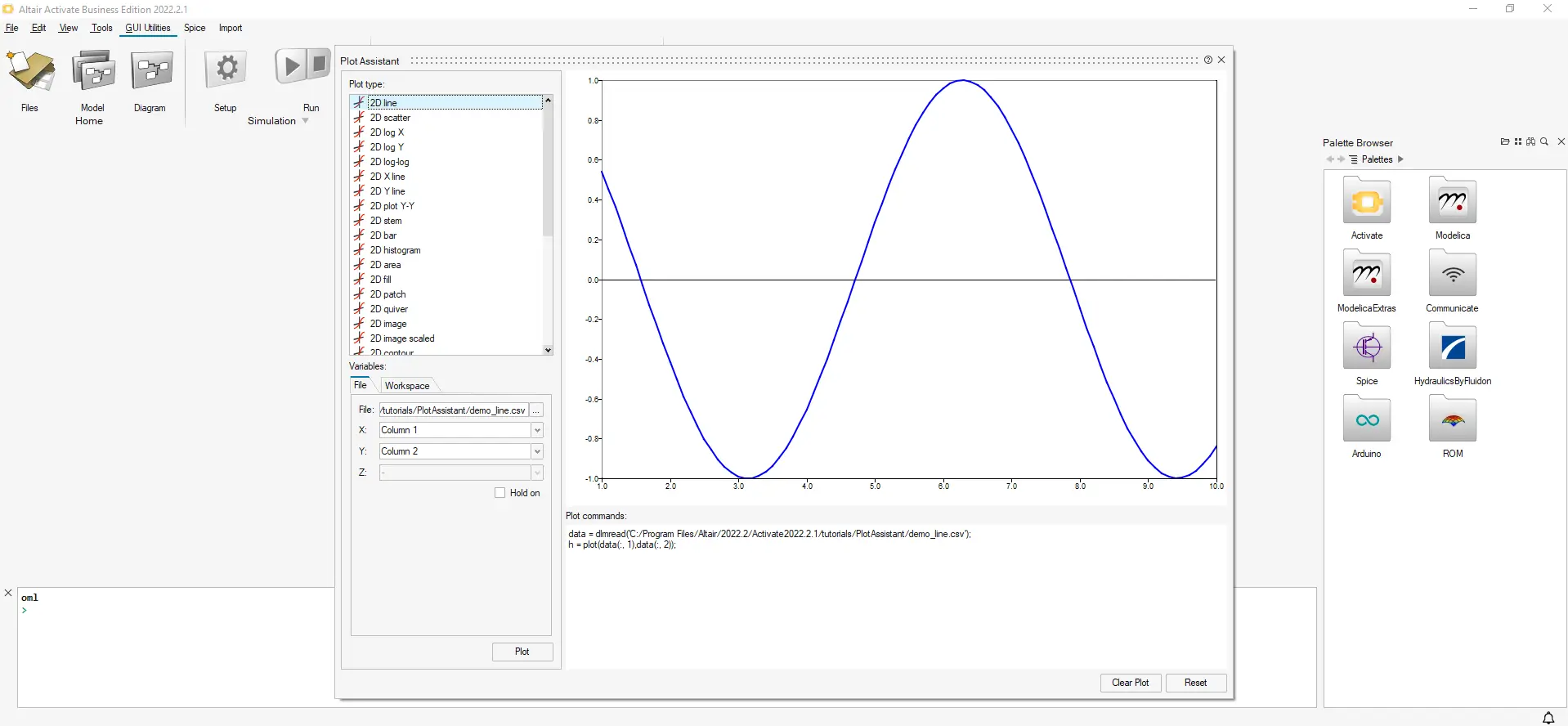
Task: Close the Plot Assistant panel
Action: coord(1221,60)
